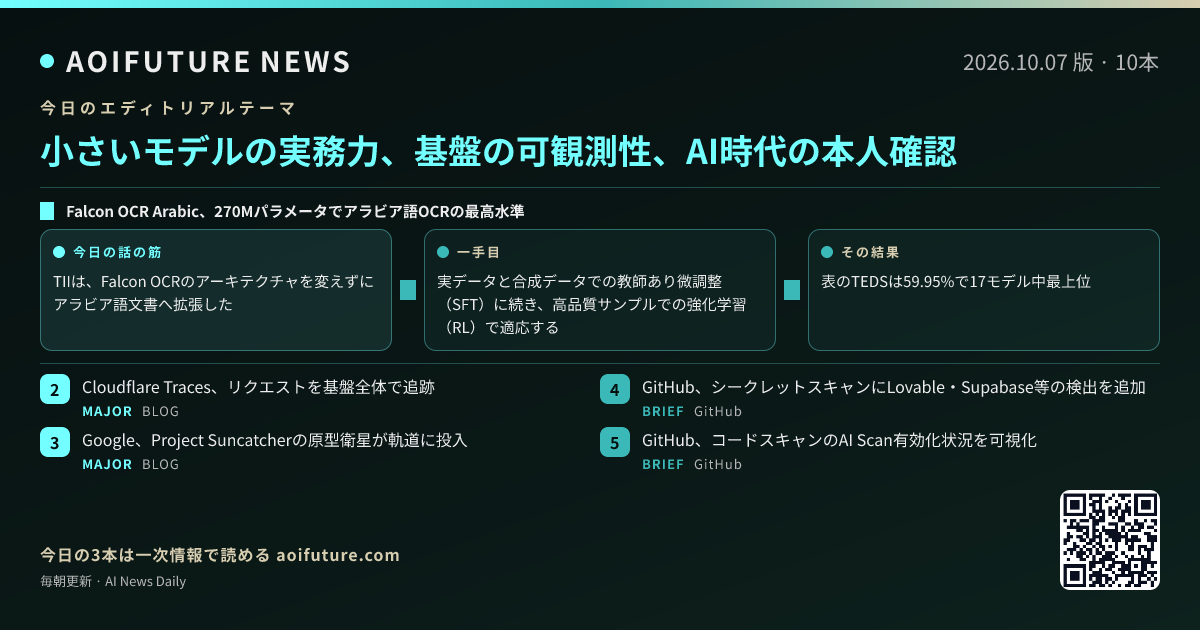Click the number 2 badge
Image resolution: width=1200 pixels, height=630 pixels.
coord(54,390)
